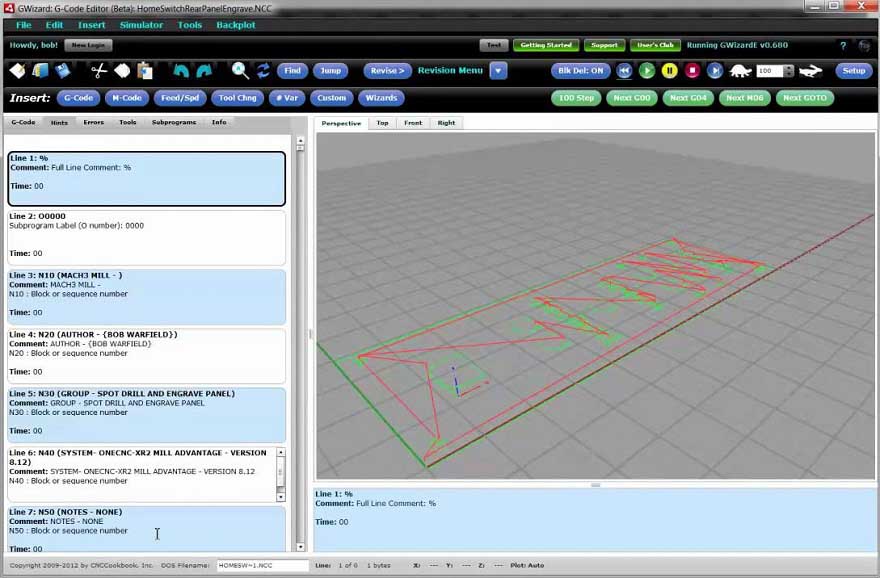This screenshot has width=880, height=578.
Task: Click the Save floppy disk icon
Action: [x=62, y=71]
